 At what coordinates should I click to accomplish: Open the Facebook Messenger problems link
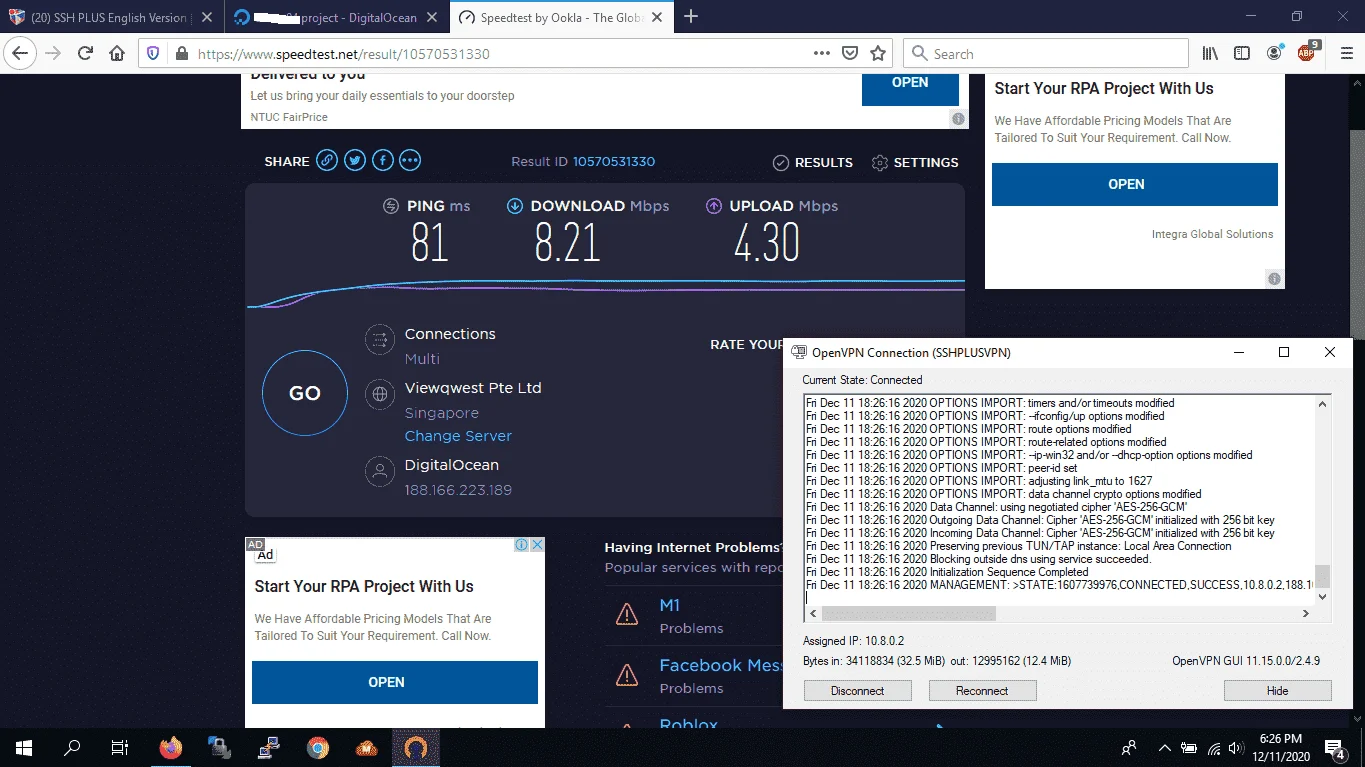[720, 665]
